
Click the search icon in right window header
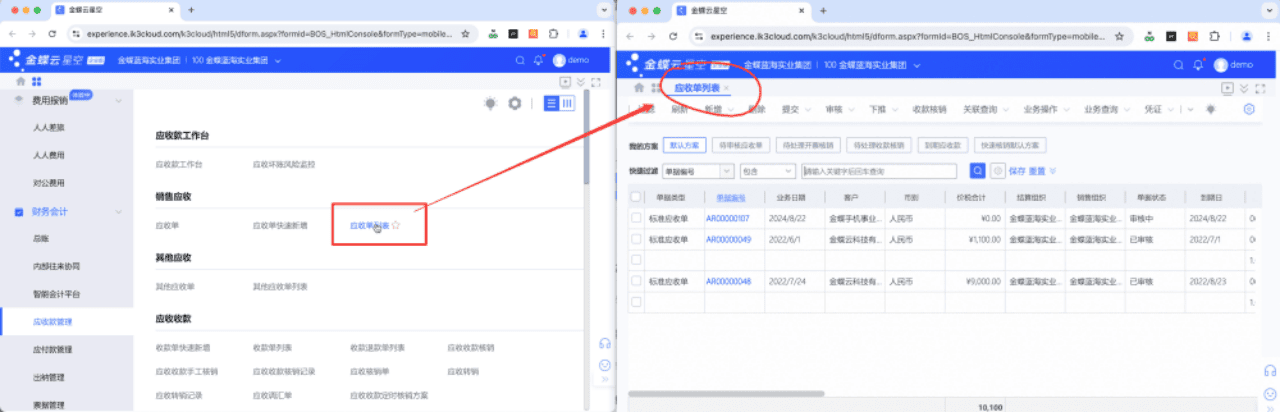pos(1180,64)
